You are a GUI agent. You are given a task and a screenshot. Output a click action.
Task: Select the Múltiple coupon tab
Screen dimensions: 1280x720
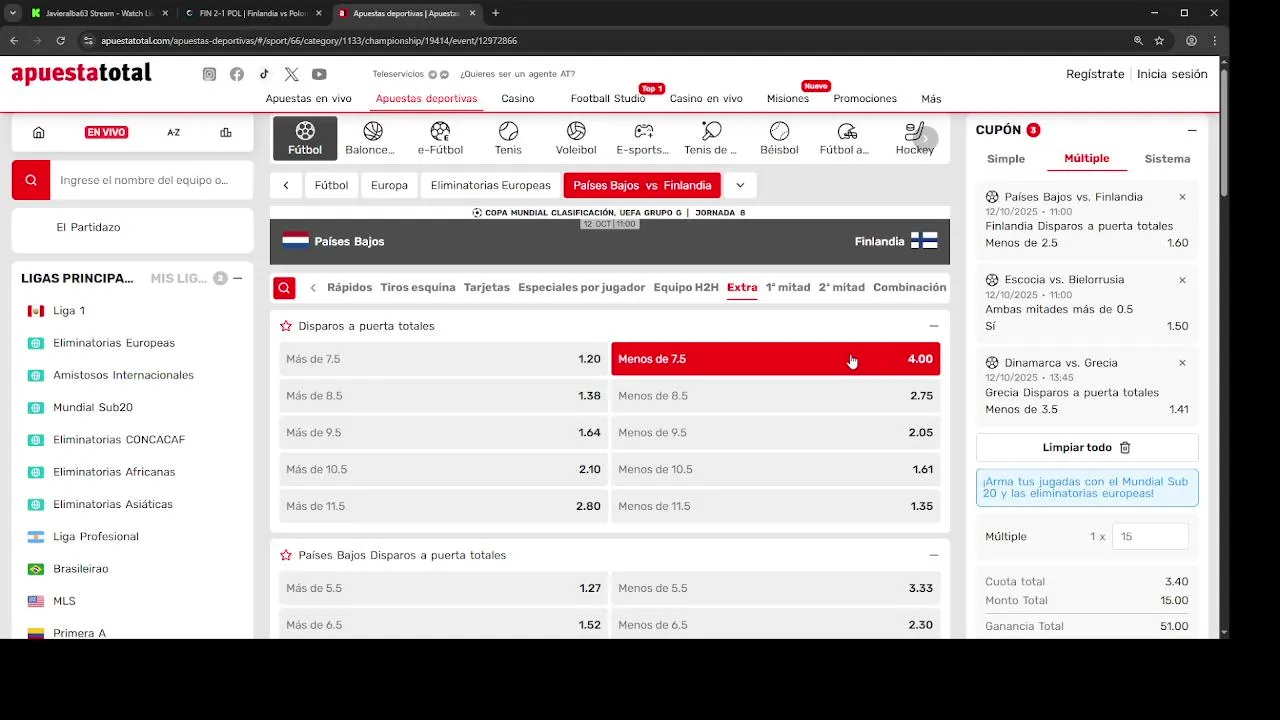[x=1087, y=158]
